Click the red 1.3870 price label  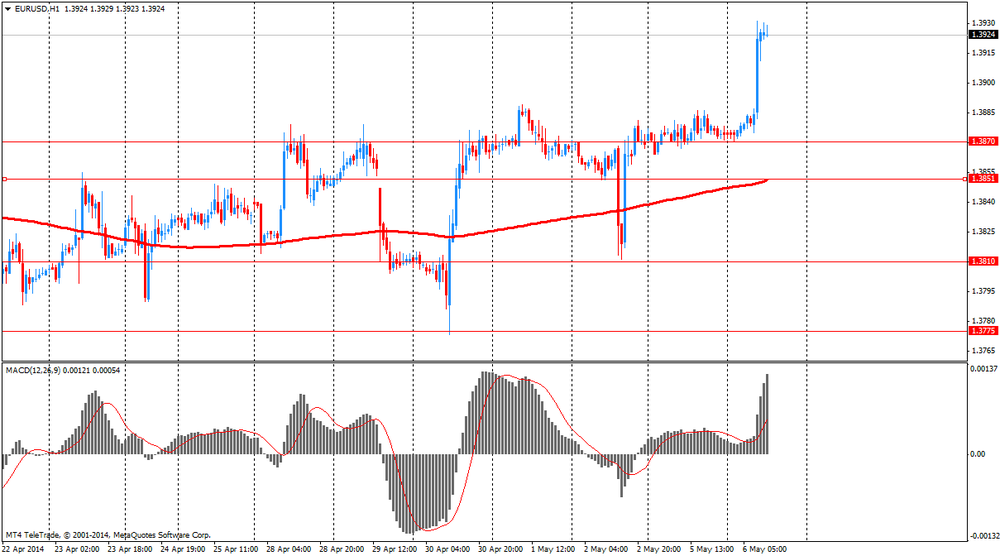[982, 142]
